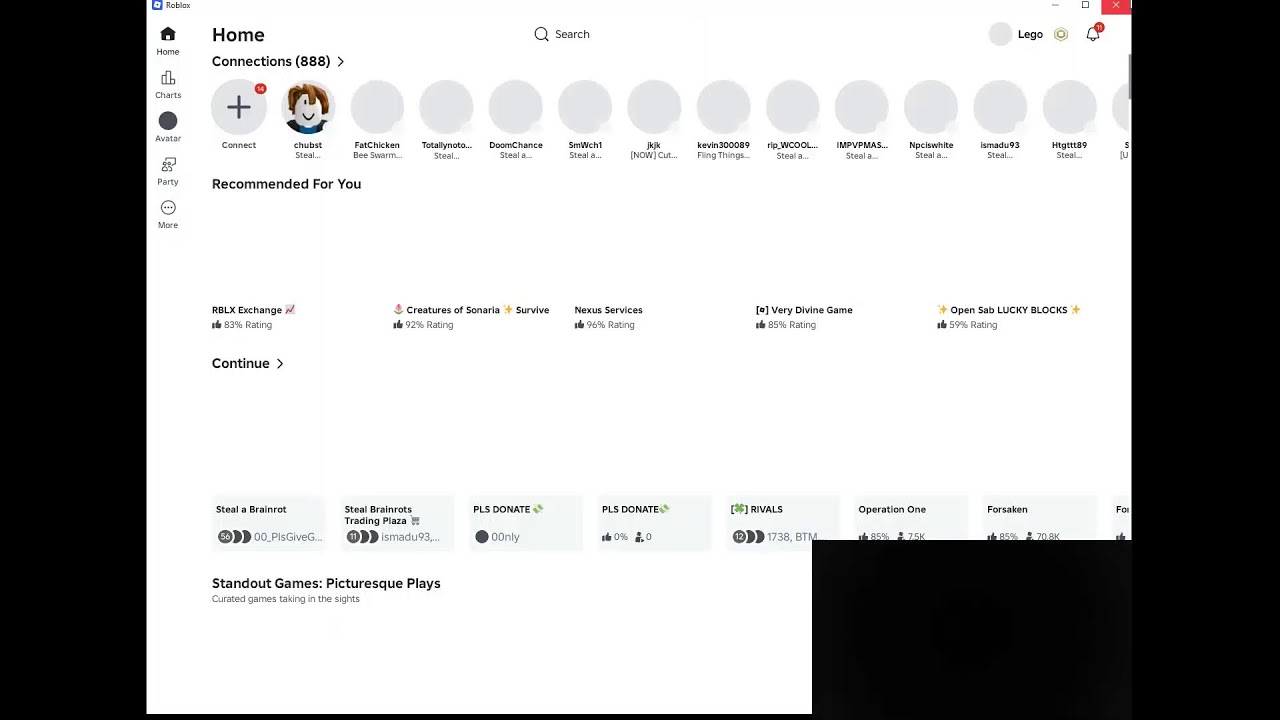1280x720 pixels.
Task: Open Totallynoto connection avatar
Action: point(446,107)
